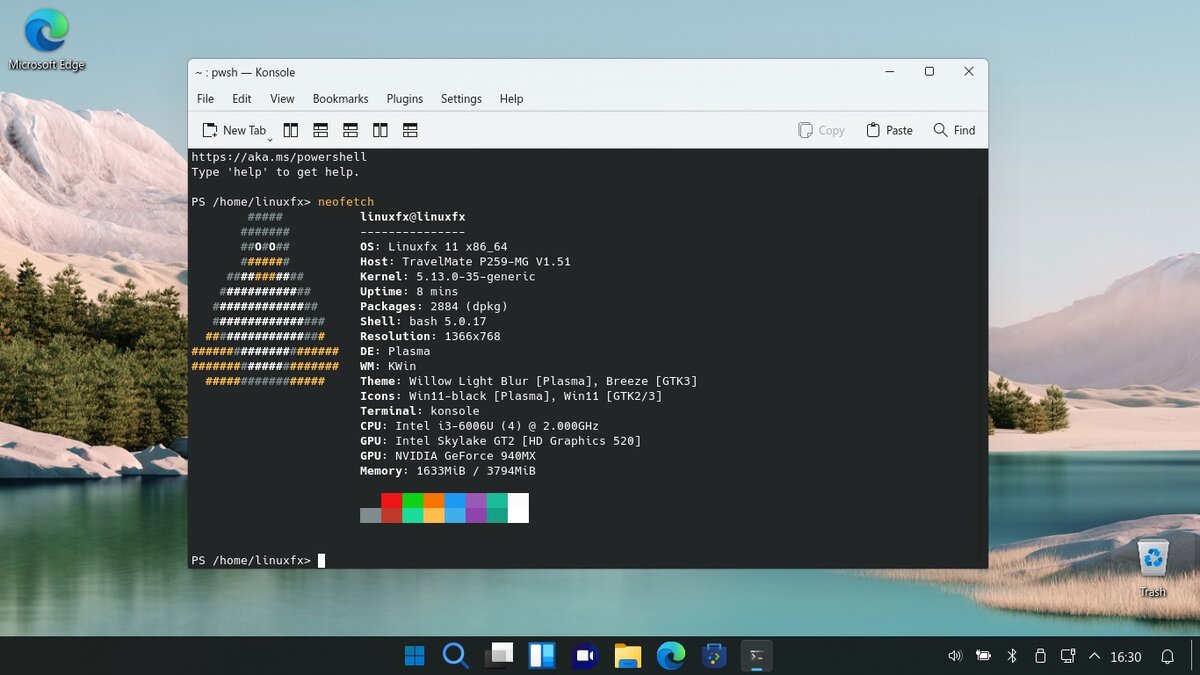This screenshot has width=1200, height=675.
Task: Click the Copy toolbar button
Action: tap(822, 130)
